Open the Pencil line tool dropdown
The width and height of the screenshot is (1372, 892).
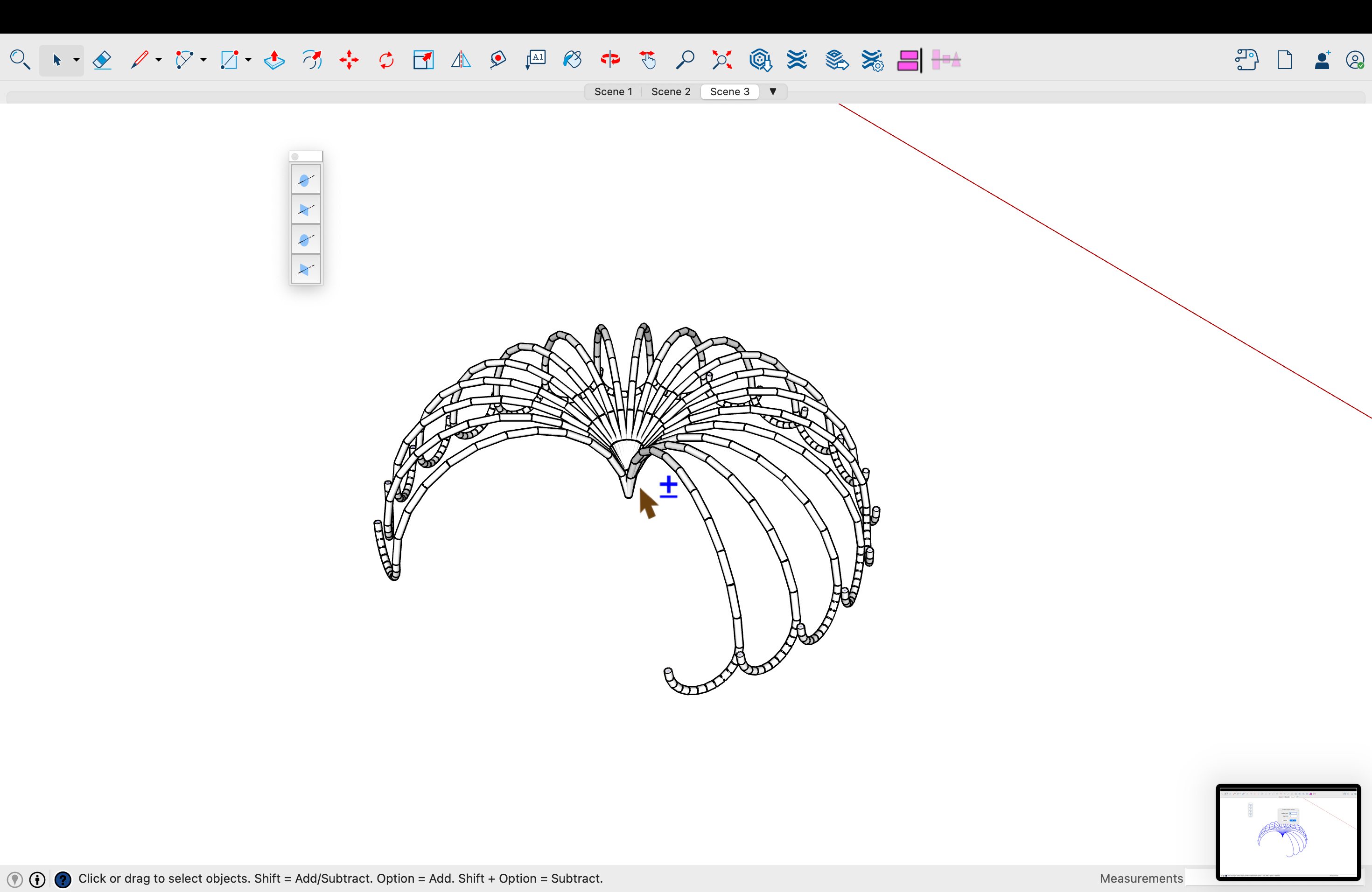[x=159, y=60]
